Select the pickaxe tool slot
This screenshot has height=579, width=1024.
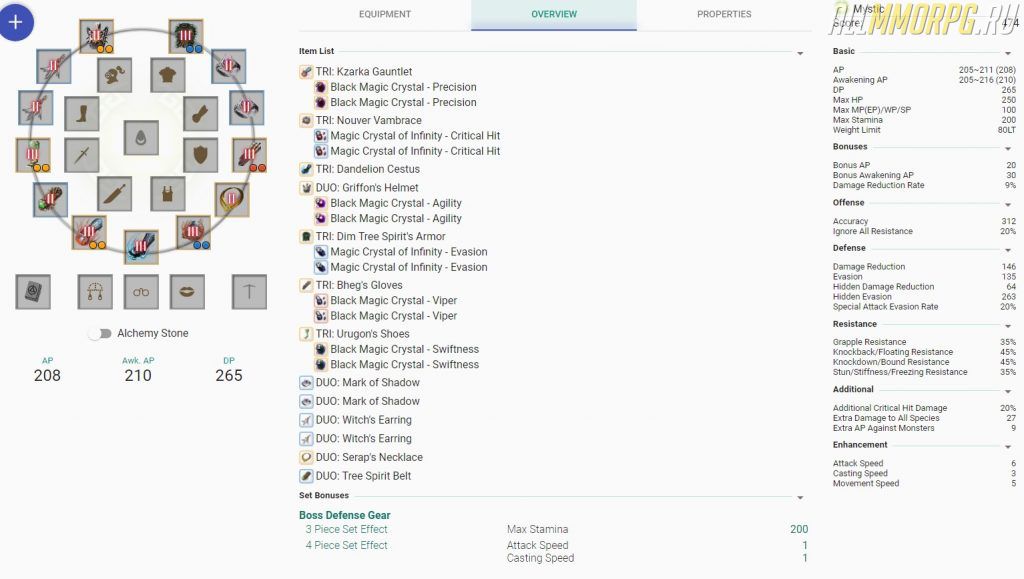(x=249, y=291)
